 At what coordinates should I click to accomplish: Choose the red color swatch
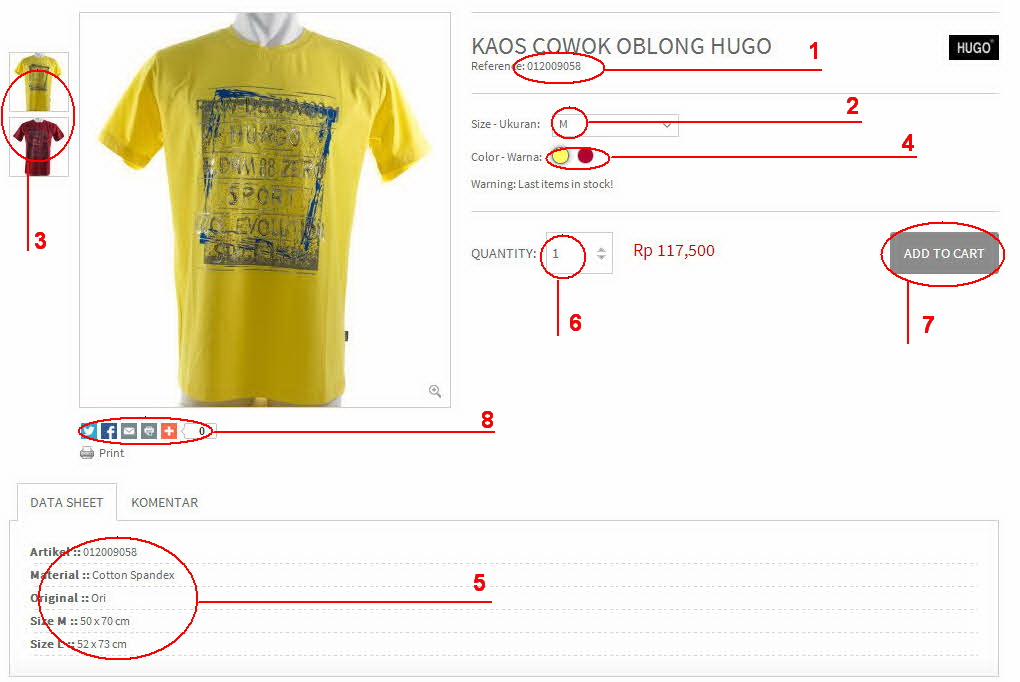(585, 156)
